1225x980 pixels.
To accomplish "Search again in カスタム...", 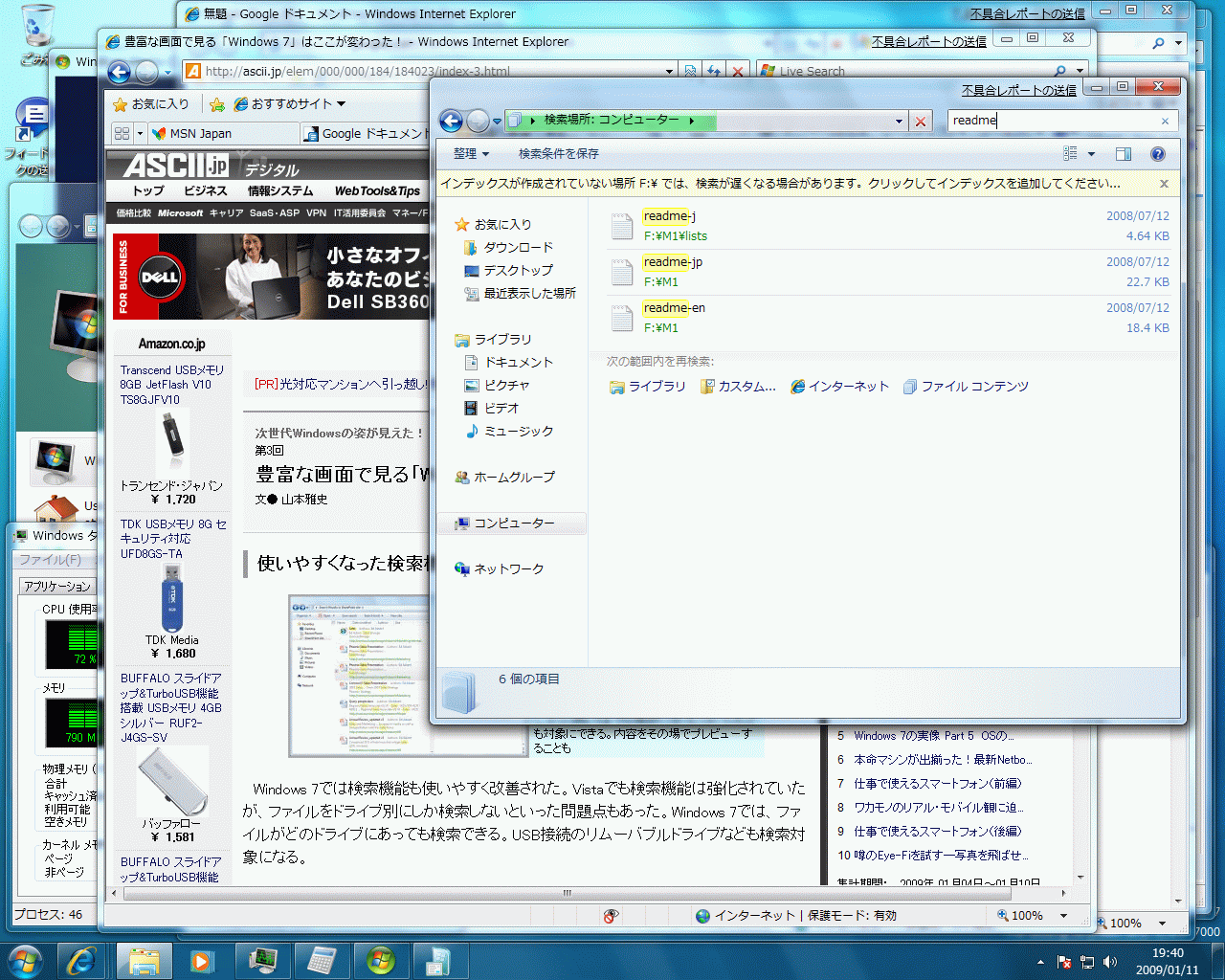I will click(x=738, y=387).
